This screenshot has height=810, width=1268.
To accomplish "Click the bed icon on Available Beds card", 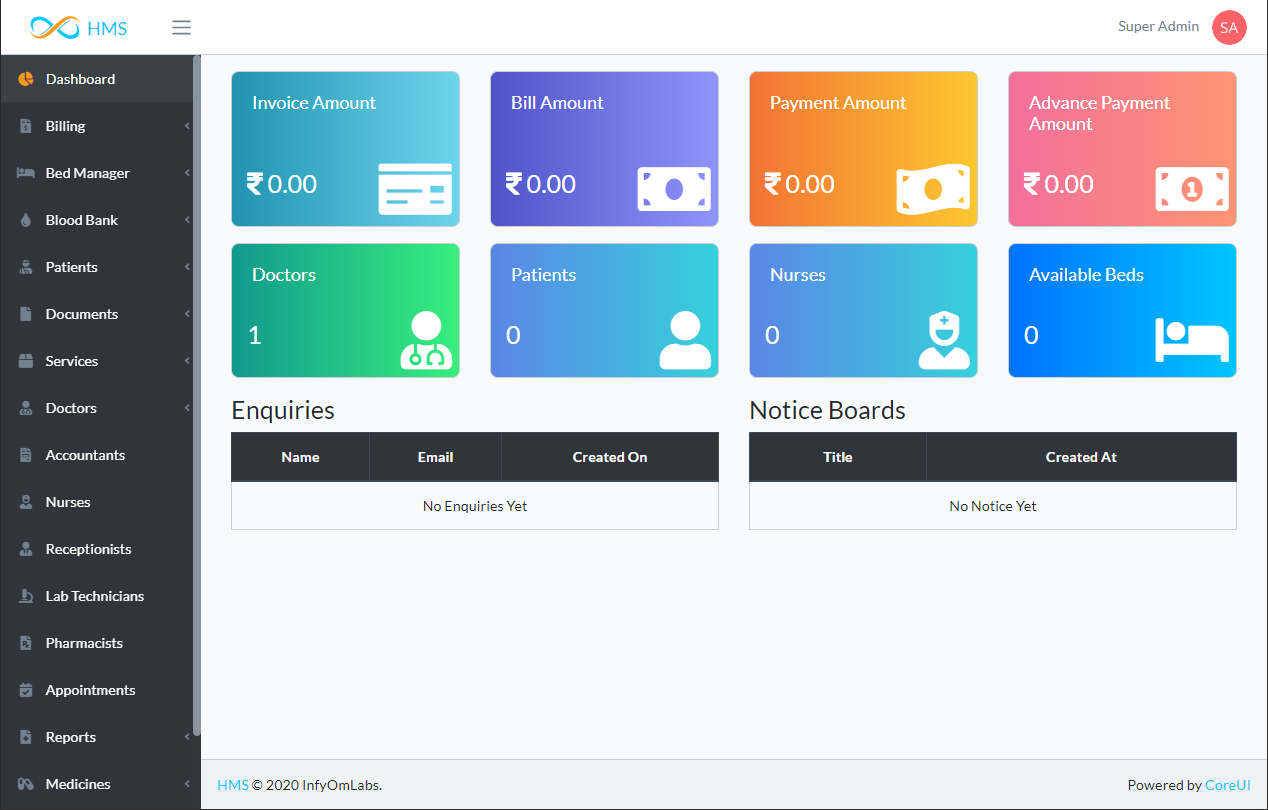I will click(x=1192, y=340).
